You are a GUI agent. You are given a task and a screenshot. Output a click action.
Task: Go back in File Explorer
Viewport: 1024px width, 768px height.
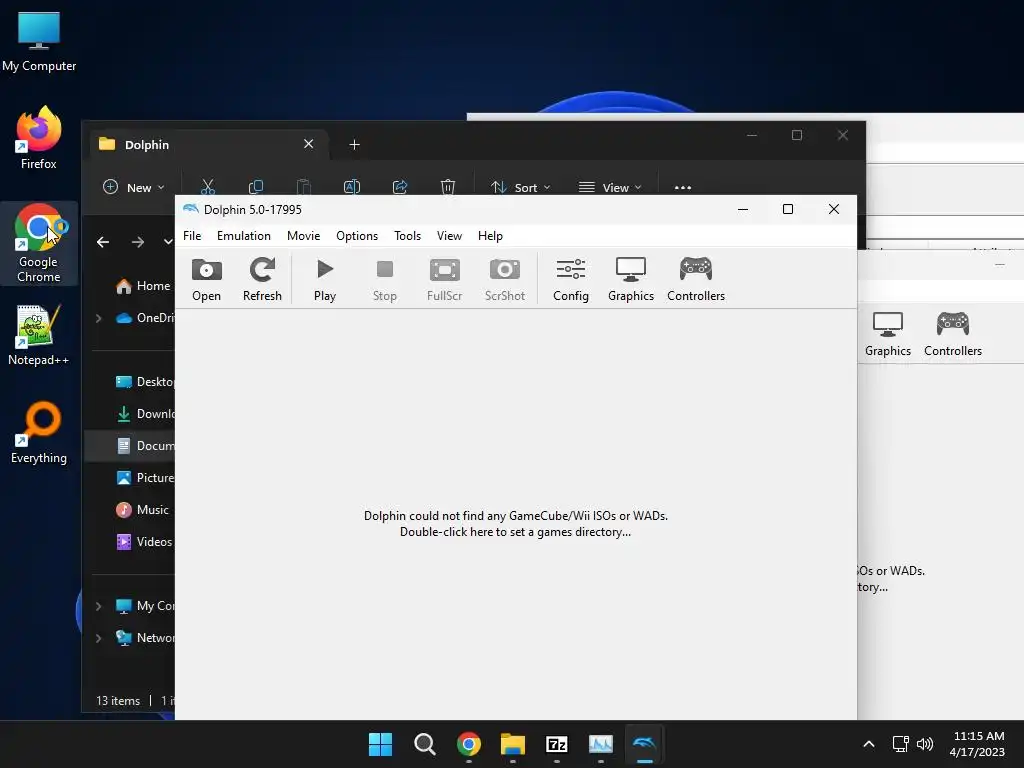103,242
